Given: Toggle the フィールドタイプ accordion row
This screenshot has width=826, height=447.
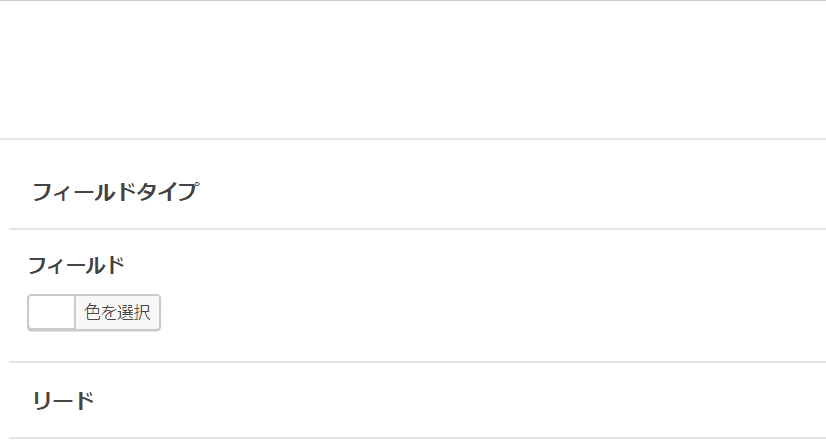Looking at the screenshot, I should (x=413, y=192).
